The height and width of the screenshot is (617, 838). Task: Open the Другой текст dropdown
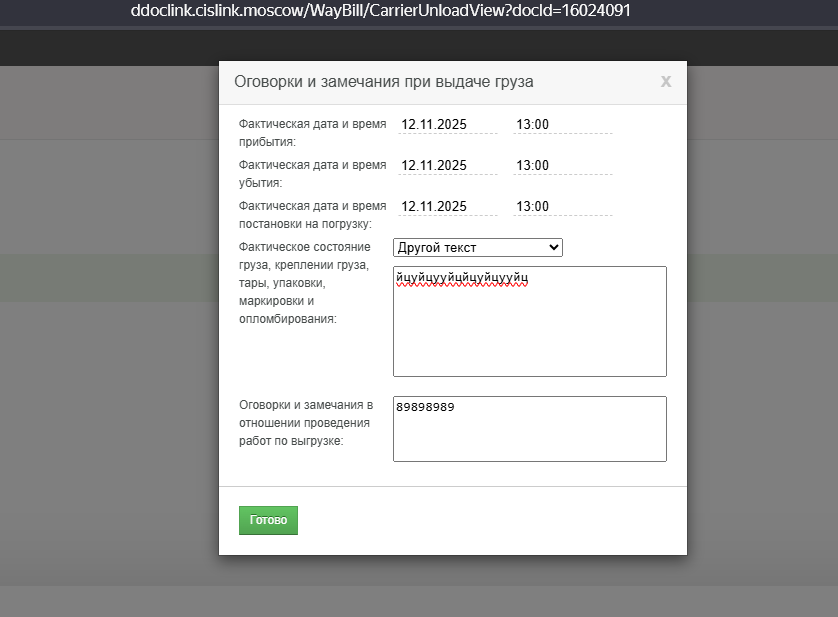478,248
